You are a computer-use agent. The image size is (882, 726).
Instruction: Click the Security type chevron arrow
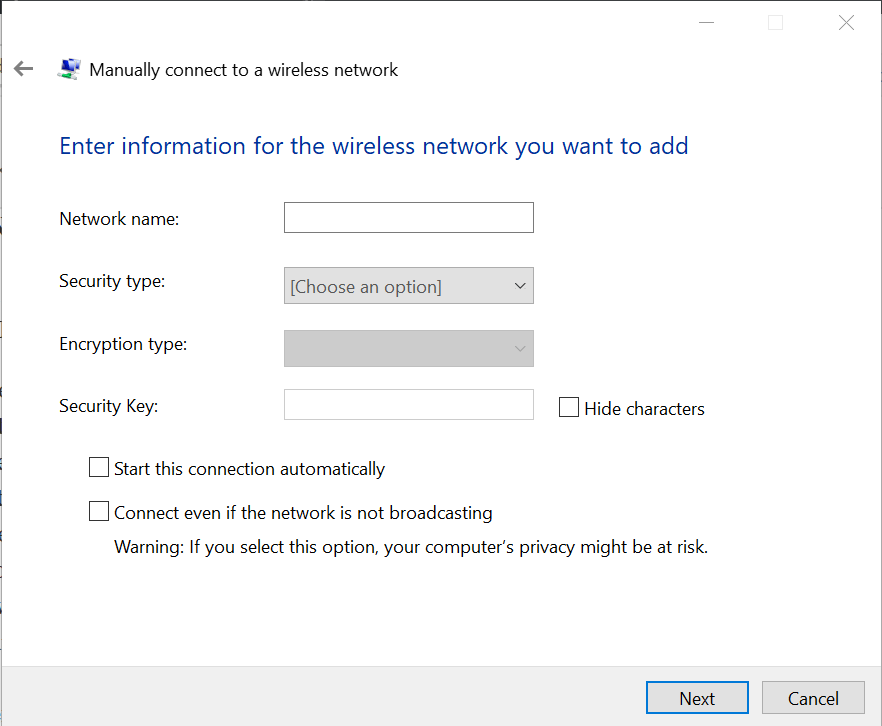(520, 286)
